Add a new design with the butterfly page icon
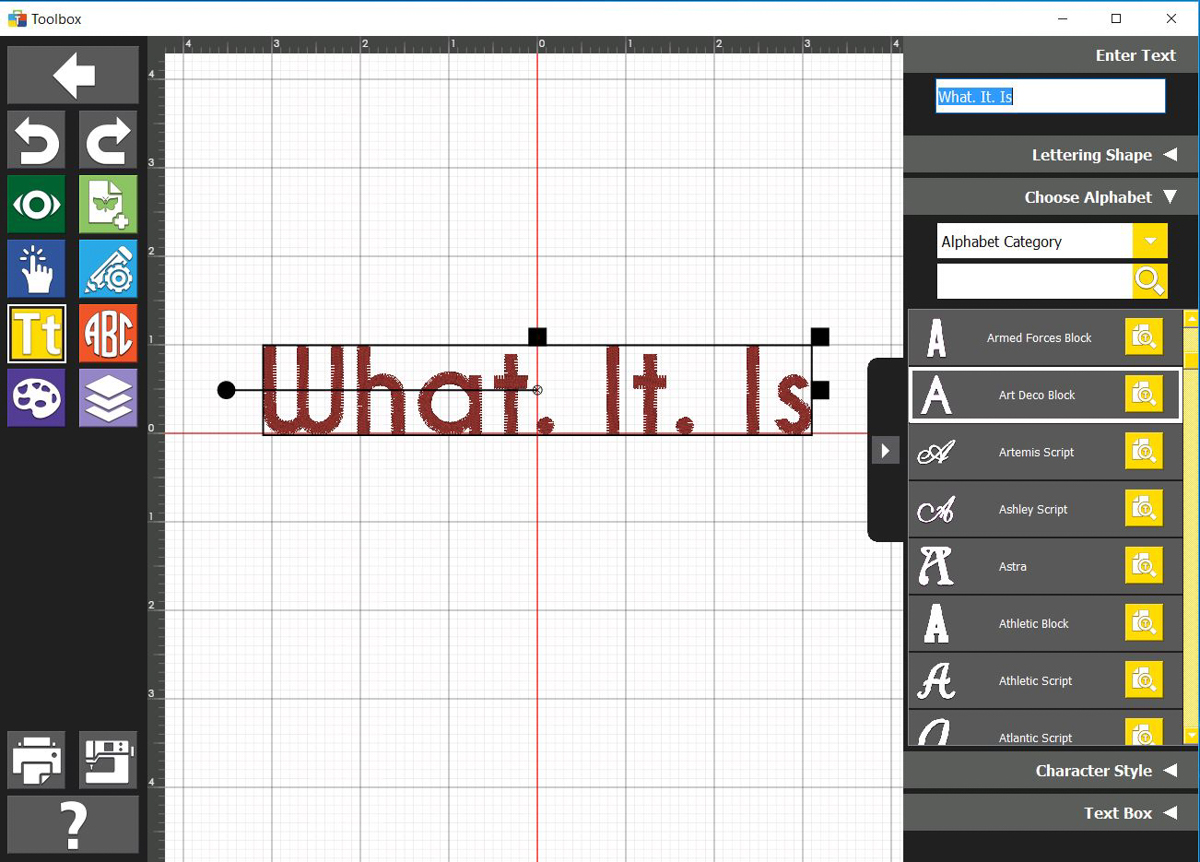 point(108,204)
